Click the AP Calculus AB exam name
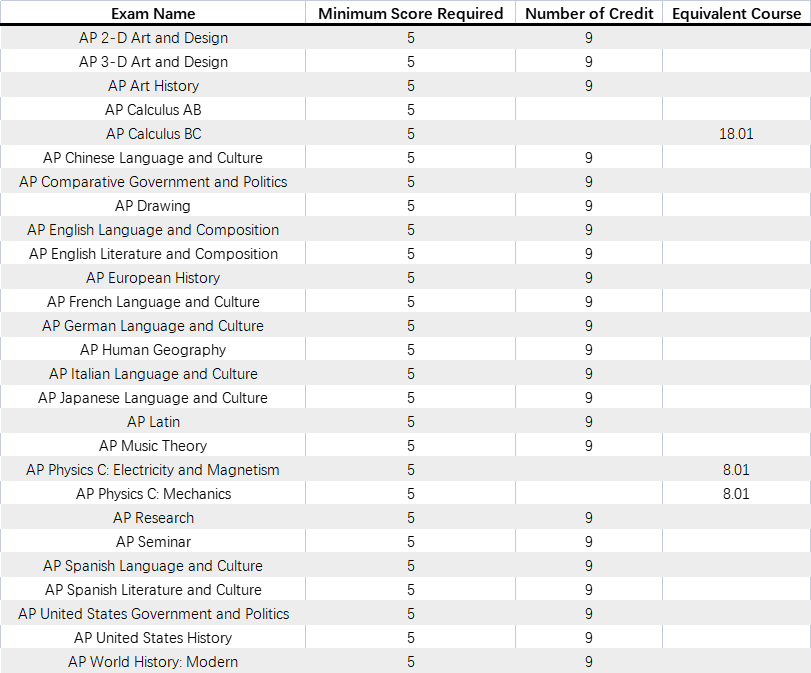Image resolution: width=811 pixels, height=673 pixels. (153, 110)
